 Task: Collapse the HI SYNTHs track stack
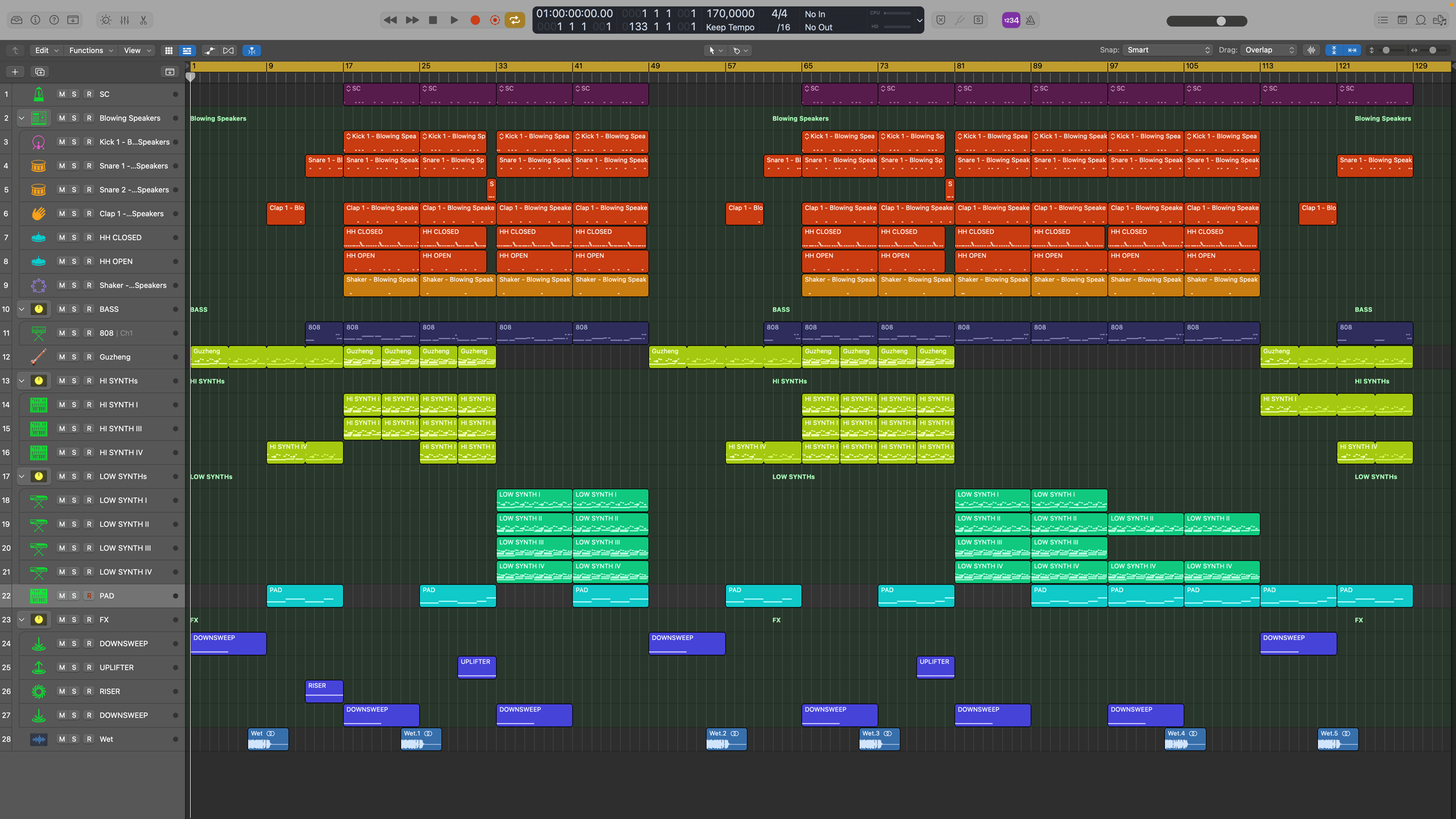click(x=22, y=381)
